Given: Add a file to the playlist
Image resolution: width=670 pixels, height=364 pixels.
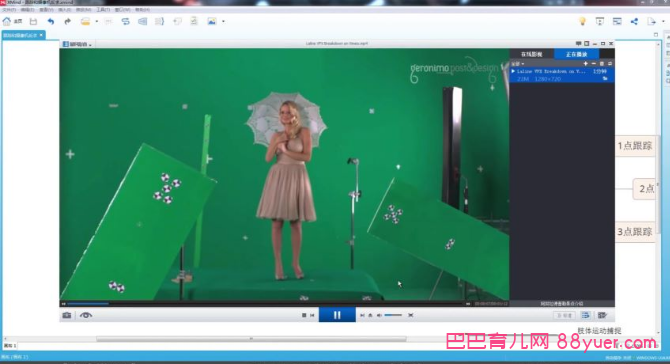Looking at the screenshot, I should (x=585, y=64).
